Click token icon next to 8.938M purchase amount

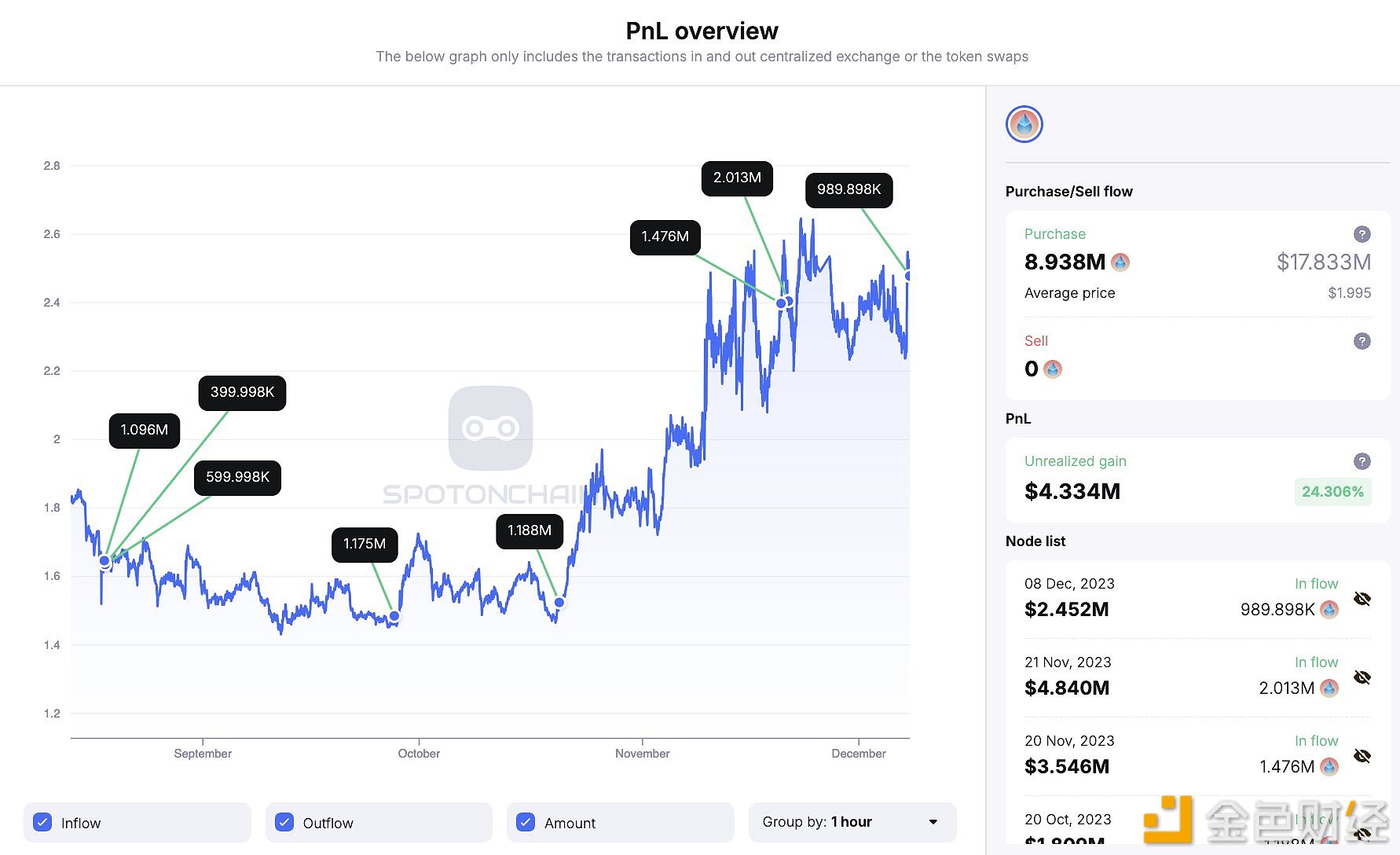click(x=1121, y=262)
